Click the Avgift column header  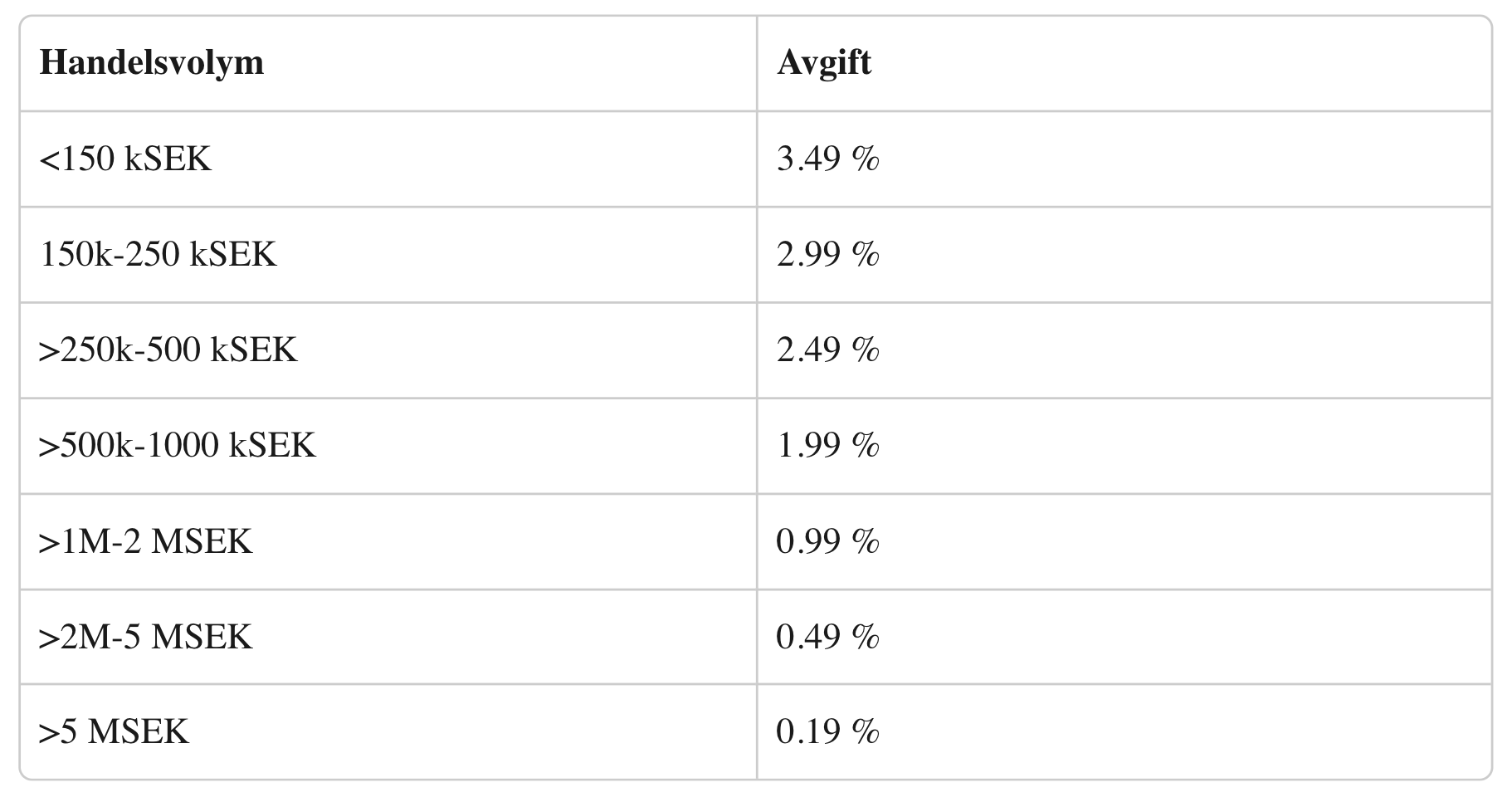824,63
